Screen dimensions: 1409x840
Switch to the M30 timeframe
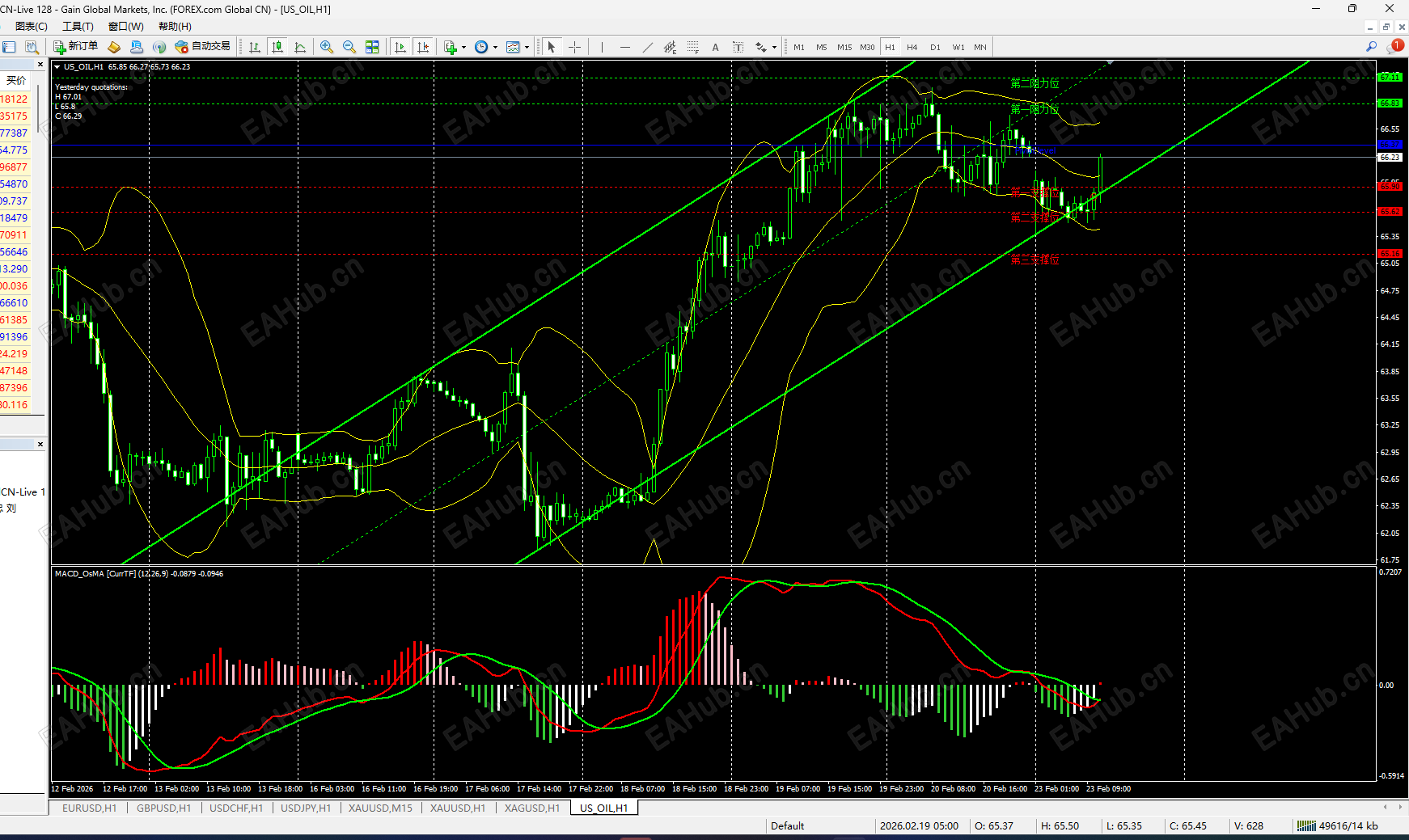[x=867, y=47]
